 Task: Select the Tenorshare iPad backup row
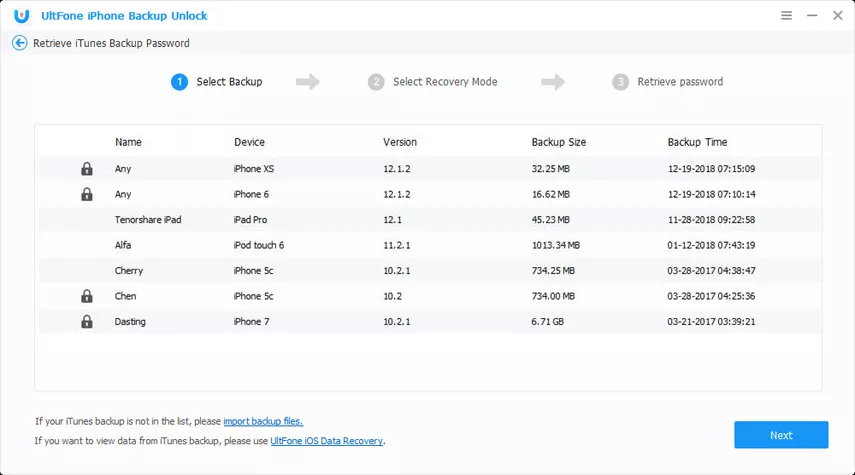430,220
